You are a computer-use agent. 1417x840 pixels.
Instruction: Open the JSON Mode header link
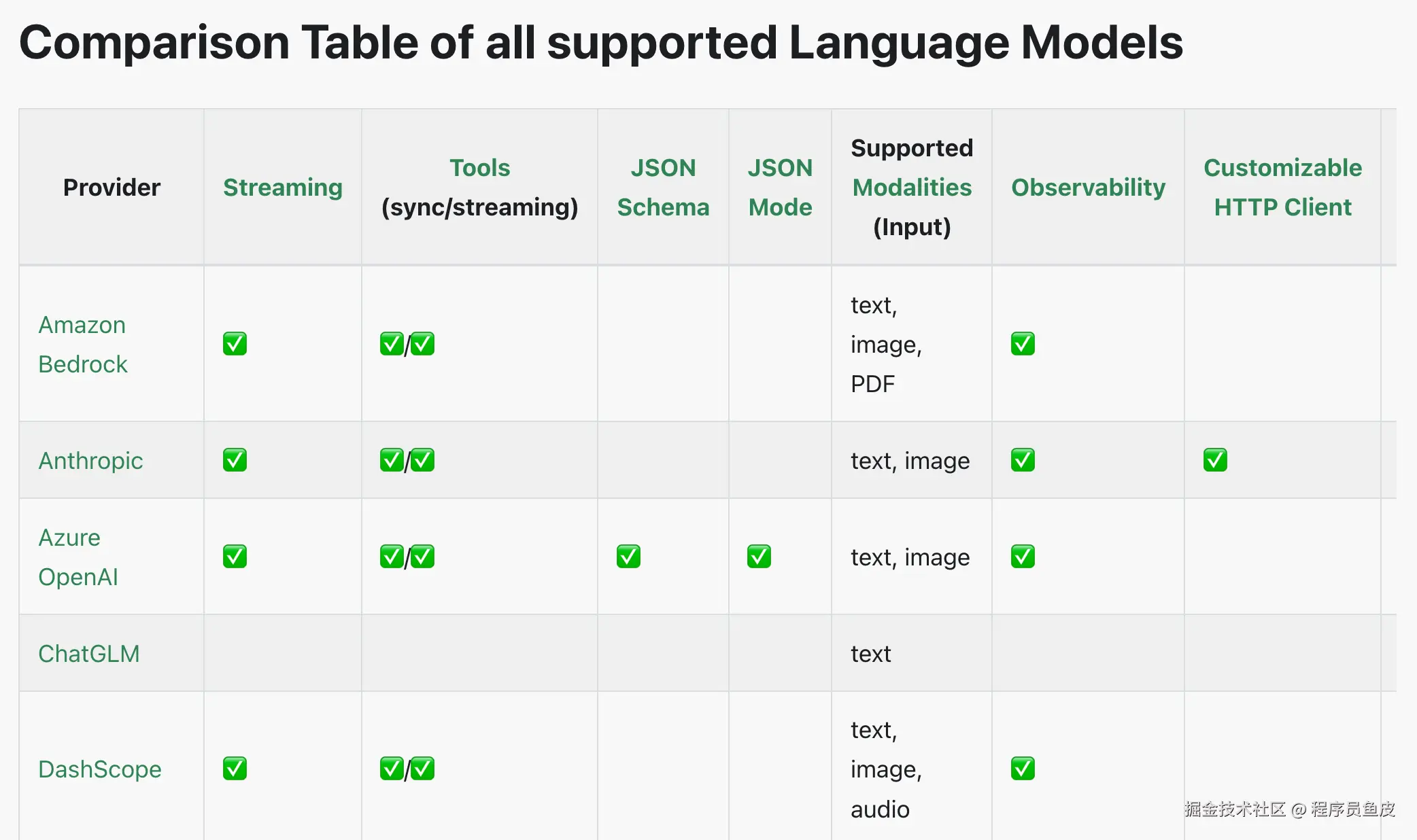(780, 188)
